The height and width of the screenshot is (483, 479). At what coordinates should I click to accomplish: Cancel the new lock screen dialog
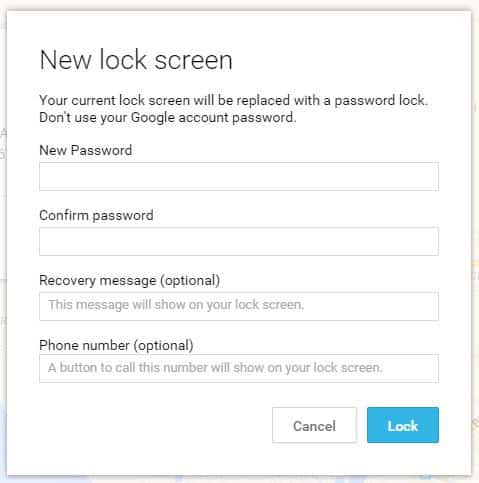tap(314, 425)
